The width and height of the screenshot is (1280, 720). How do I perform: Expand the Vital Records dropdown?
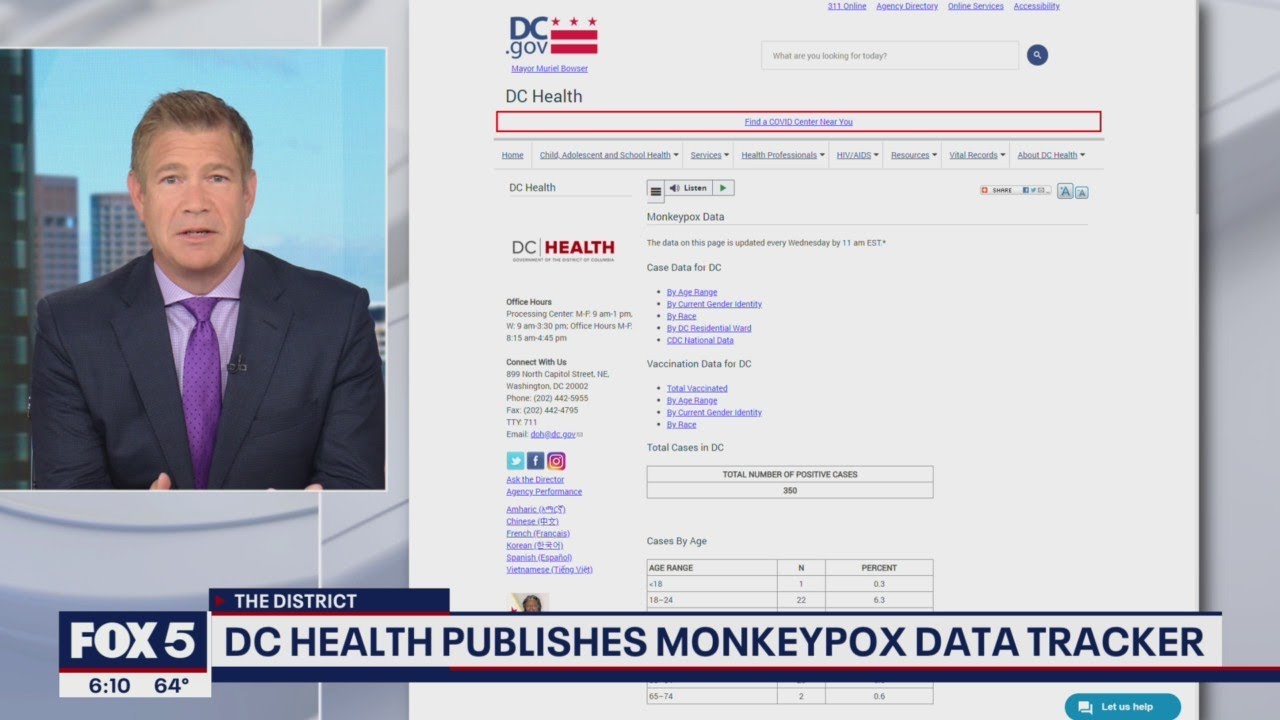click(978, 155)
